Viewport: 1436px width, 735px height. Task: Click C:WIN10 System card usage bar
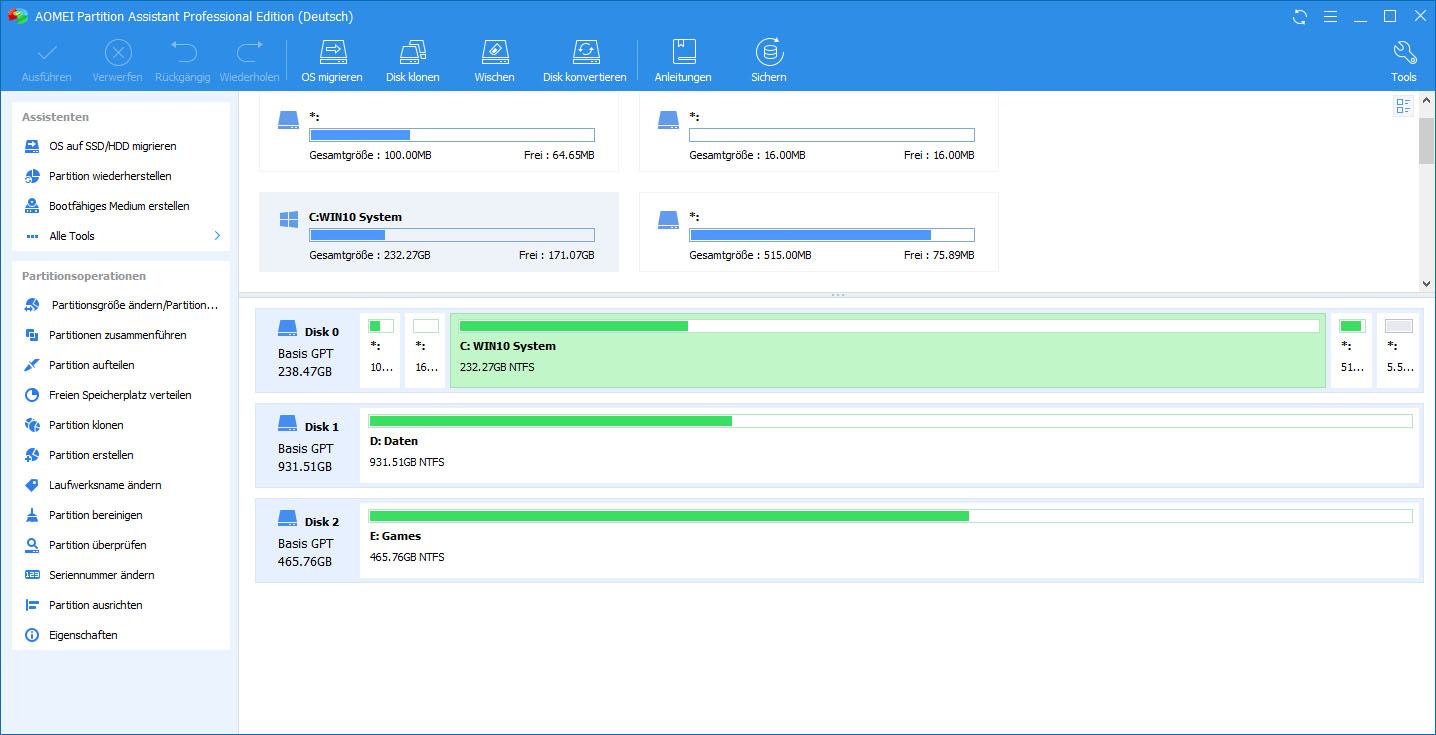tap(452, 235)
